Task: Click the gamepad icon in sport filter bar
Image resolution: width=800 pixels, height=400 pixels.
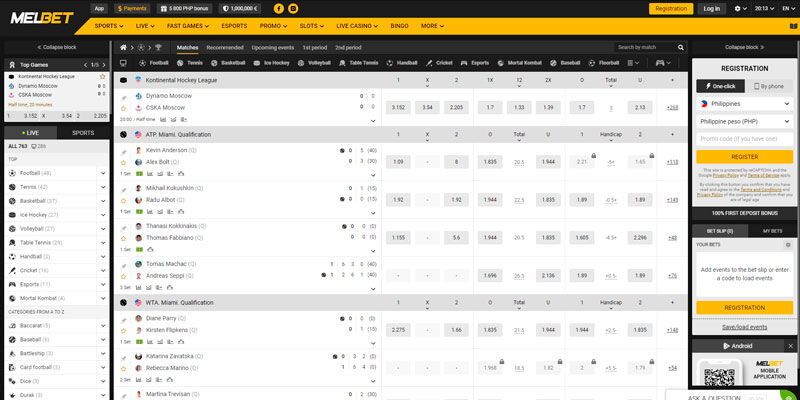Action: (x=660, y=63)
